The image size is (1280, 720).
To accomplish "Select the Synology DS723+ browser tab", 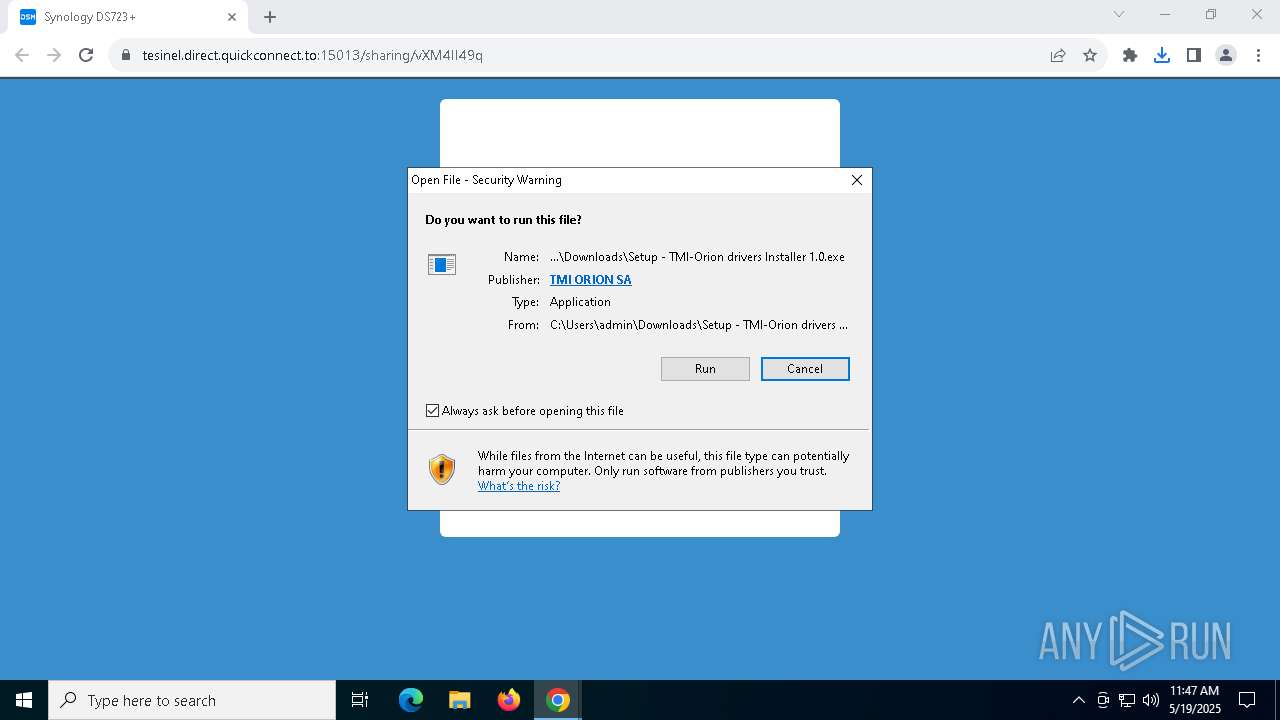I will click(x=128, y=17).
